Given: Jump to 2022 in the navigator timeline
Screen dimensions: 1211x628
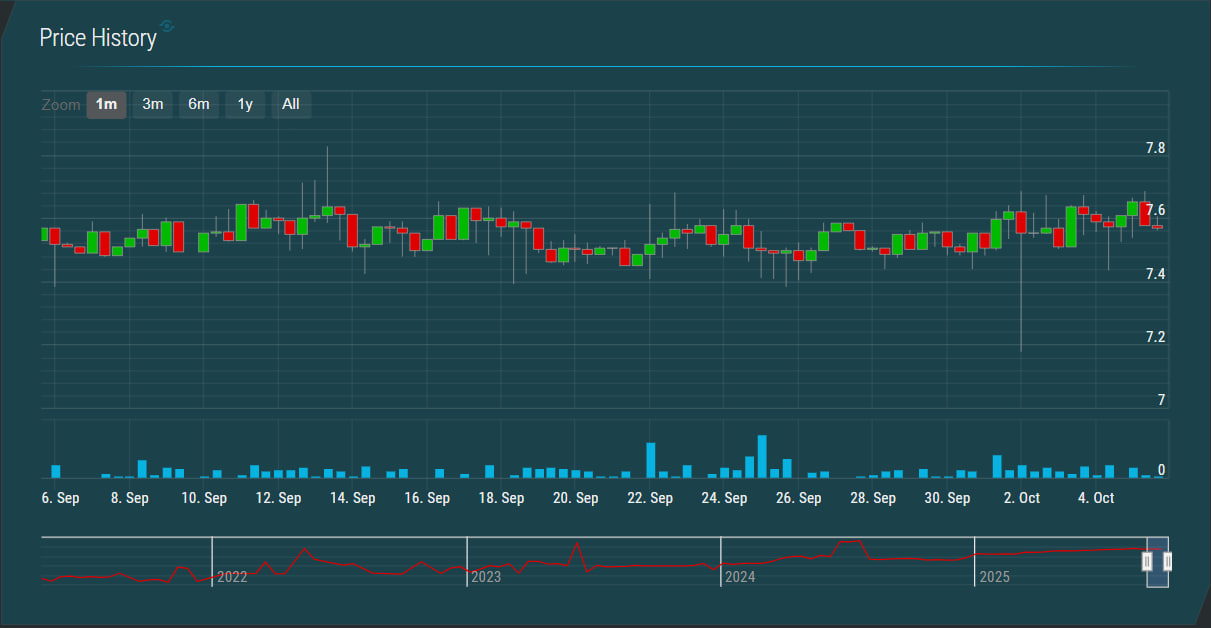Looking at the screenshot, I should pyautogui.click(x=232, y=577).
